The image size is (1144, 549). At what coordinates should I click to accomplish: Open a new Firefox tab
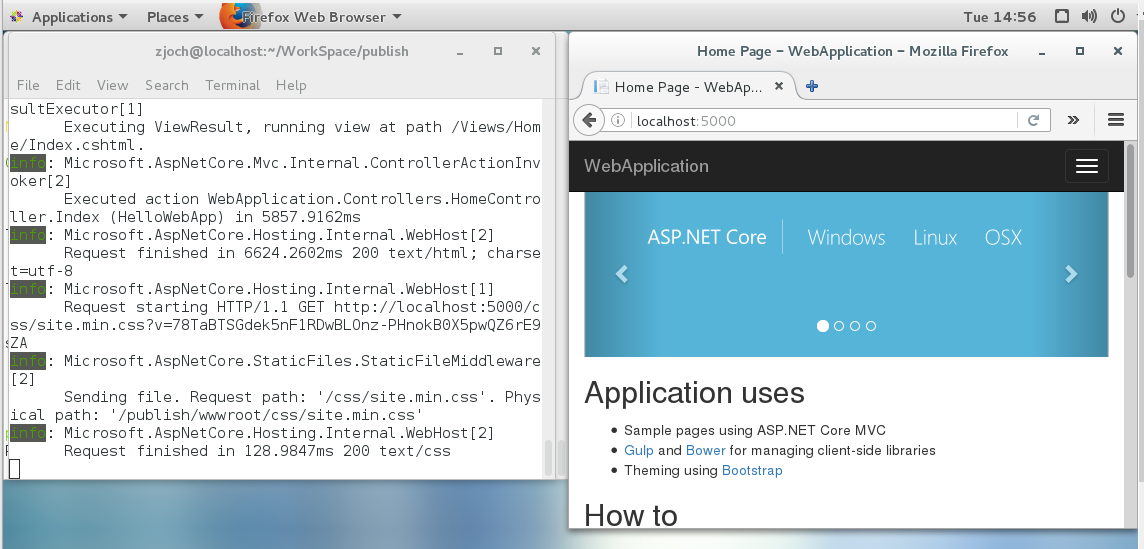point(811,86)
